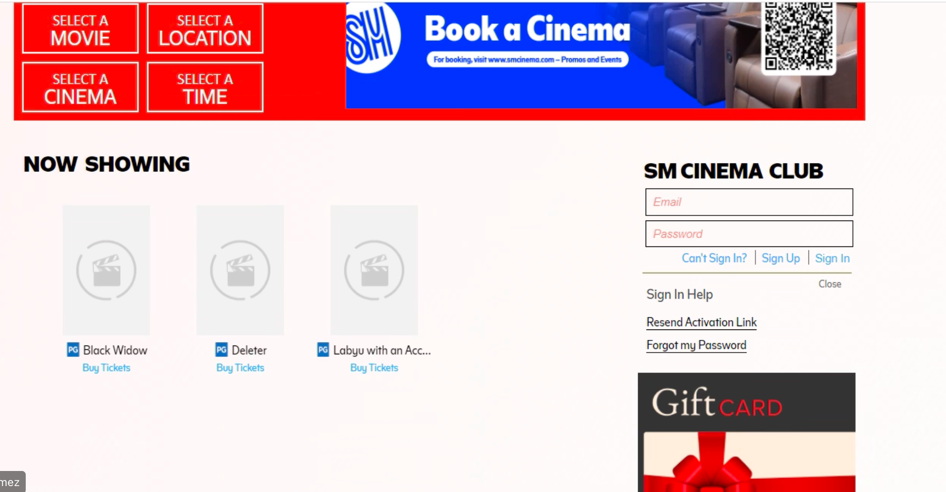Viewport: 946px width, 492px height.
Task: Choose the Select a Location button
Action: (x=205, y=28)
